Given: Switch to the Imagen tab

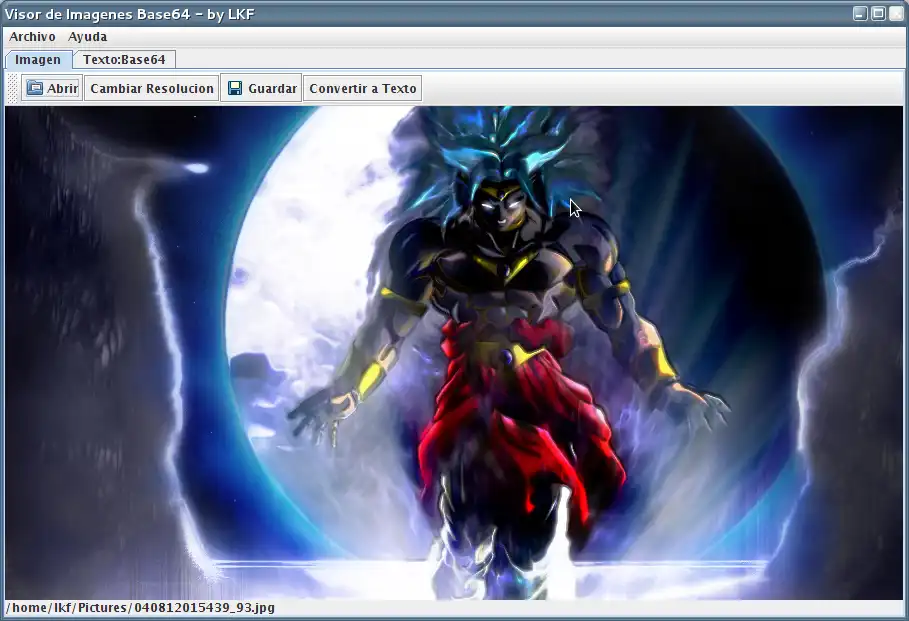Looking at the screenshot, I should (38, 60).
